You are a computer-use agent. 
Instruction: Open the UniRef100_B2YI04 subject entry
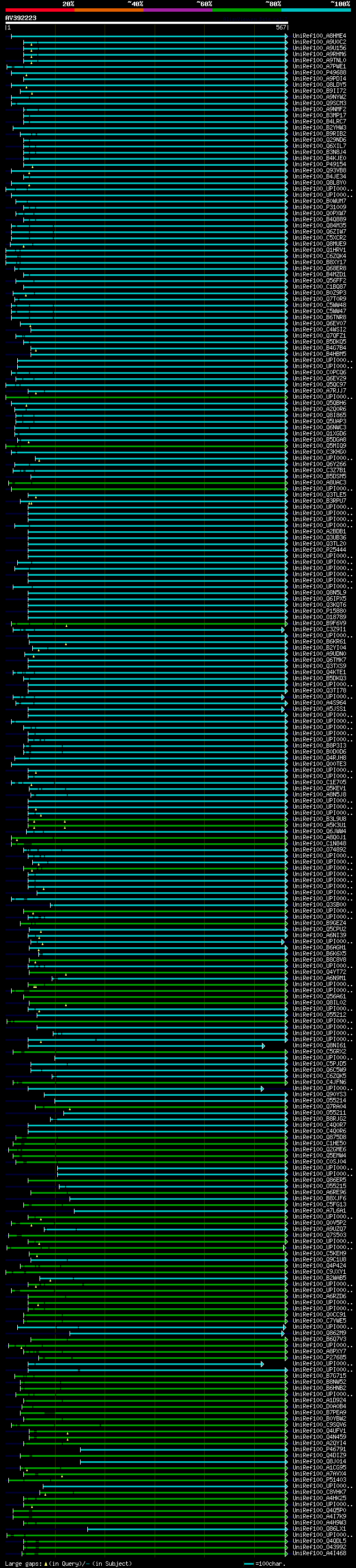(319, 647)
